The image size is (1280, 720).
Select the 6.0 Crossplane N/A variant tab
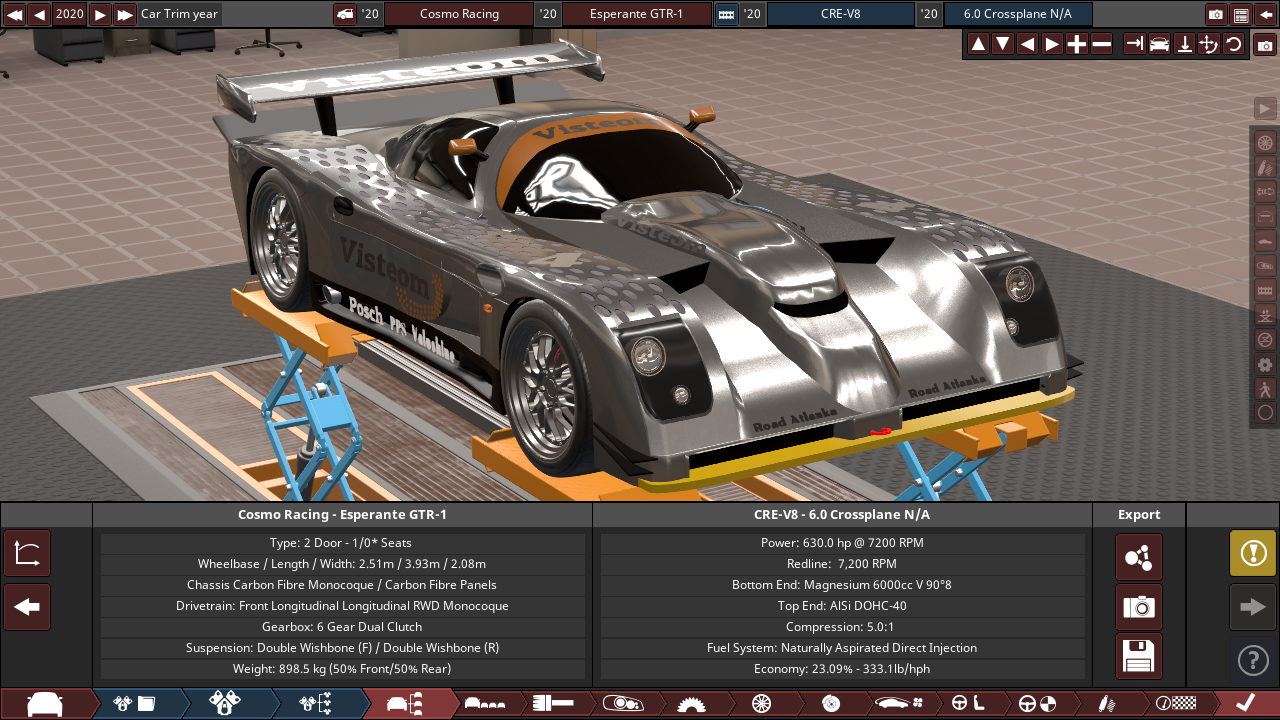pos(1018,14)
